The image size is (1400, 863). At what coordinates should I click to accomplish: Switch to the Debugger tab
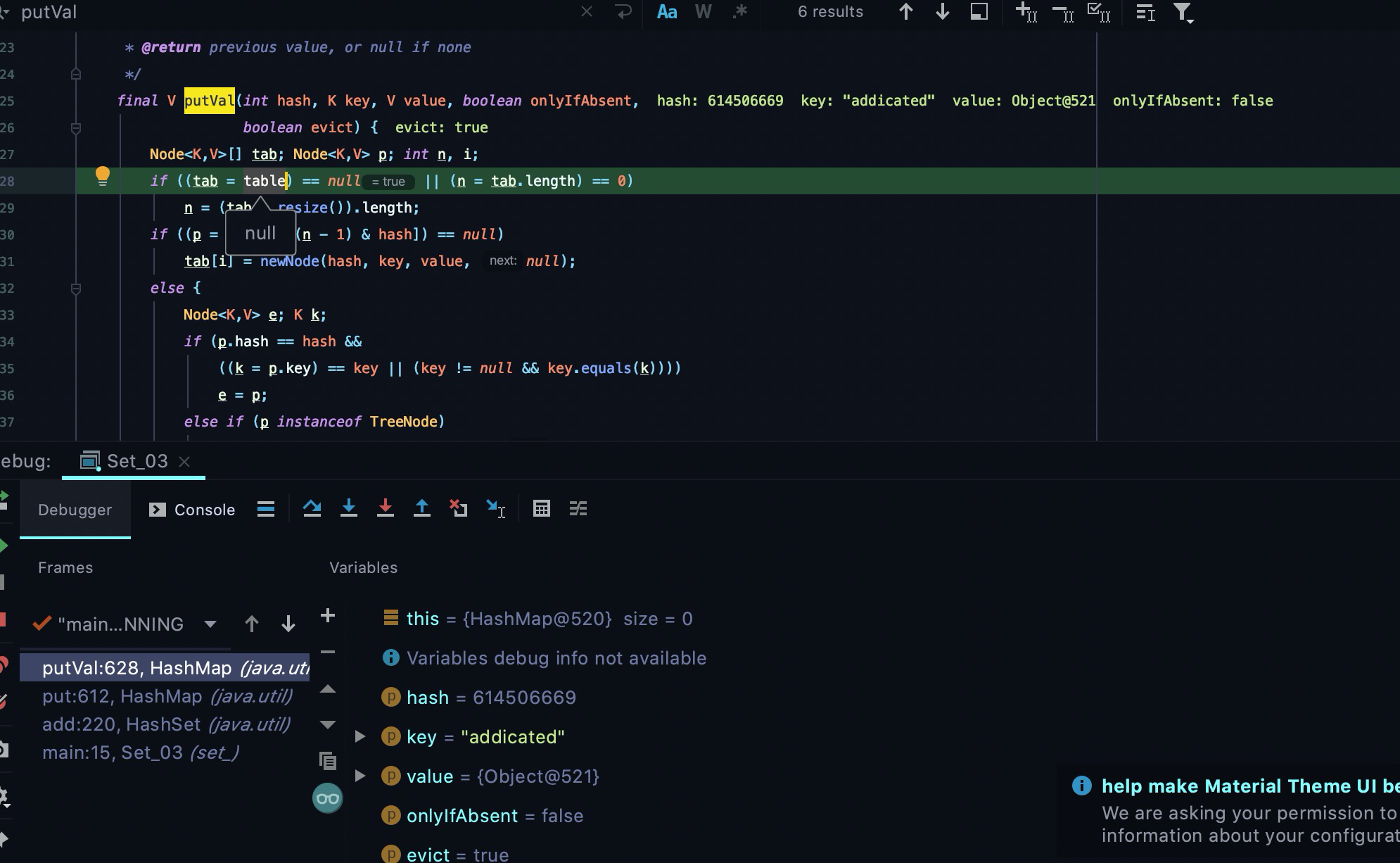tap(75, 510)
